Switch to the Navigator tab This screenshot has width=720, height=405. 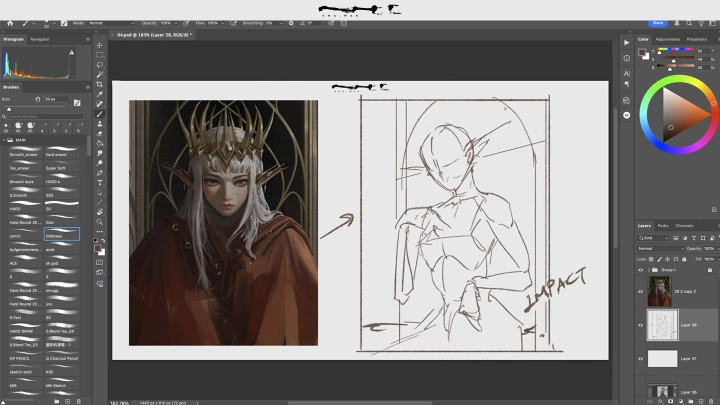coord(40,39)
